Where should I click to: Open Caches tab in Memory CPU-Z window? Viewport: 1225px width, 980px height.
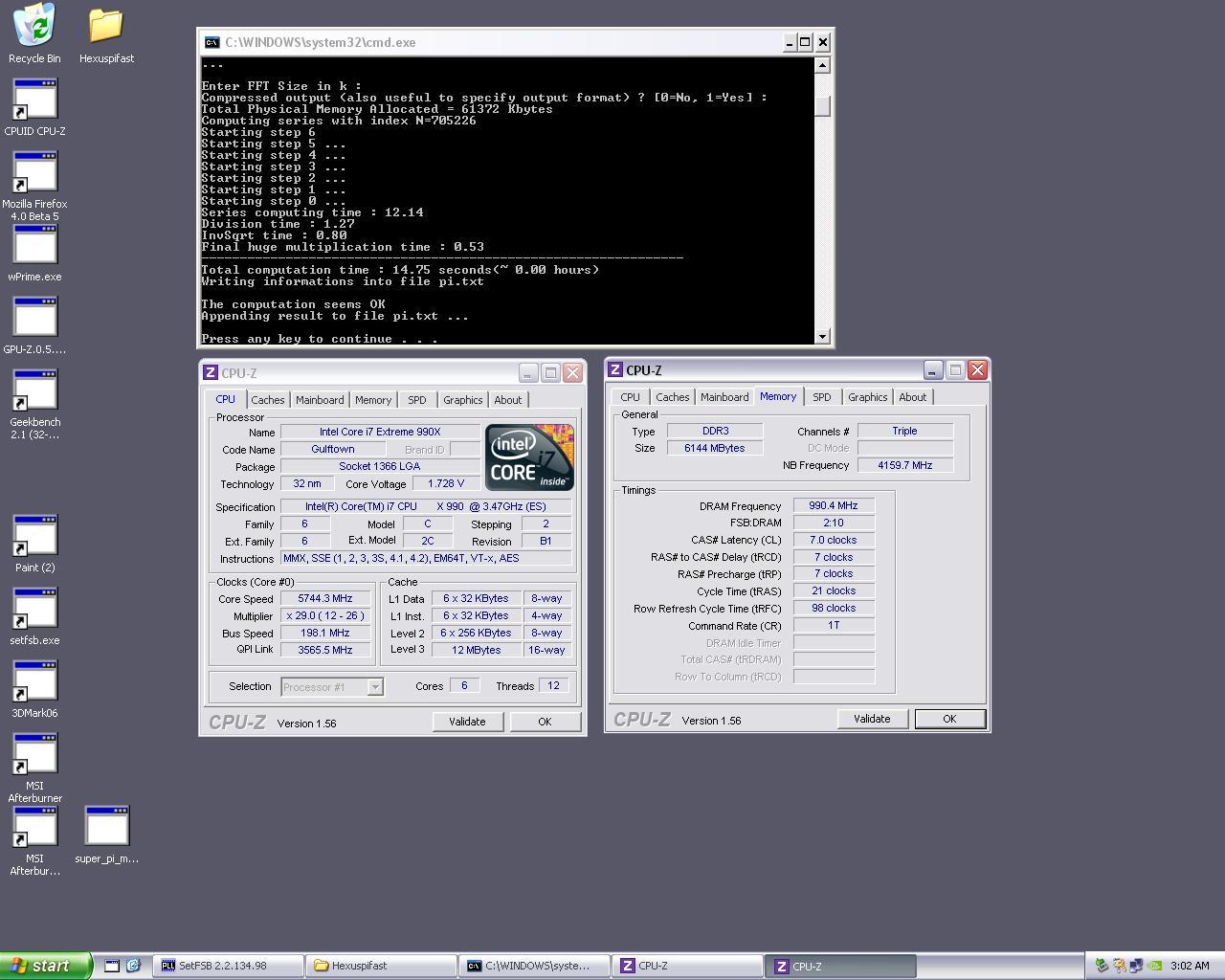[x=672, y=397]
